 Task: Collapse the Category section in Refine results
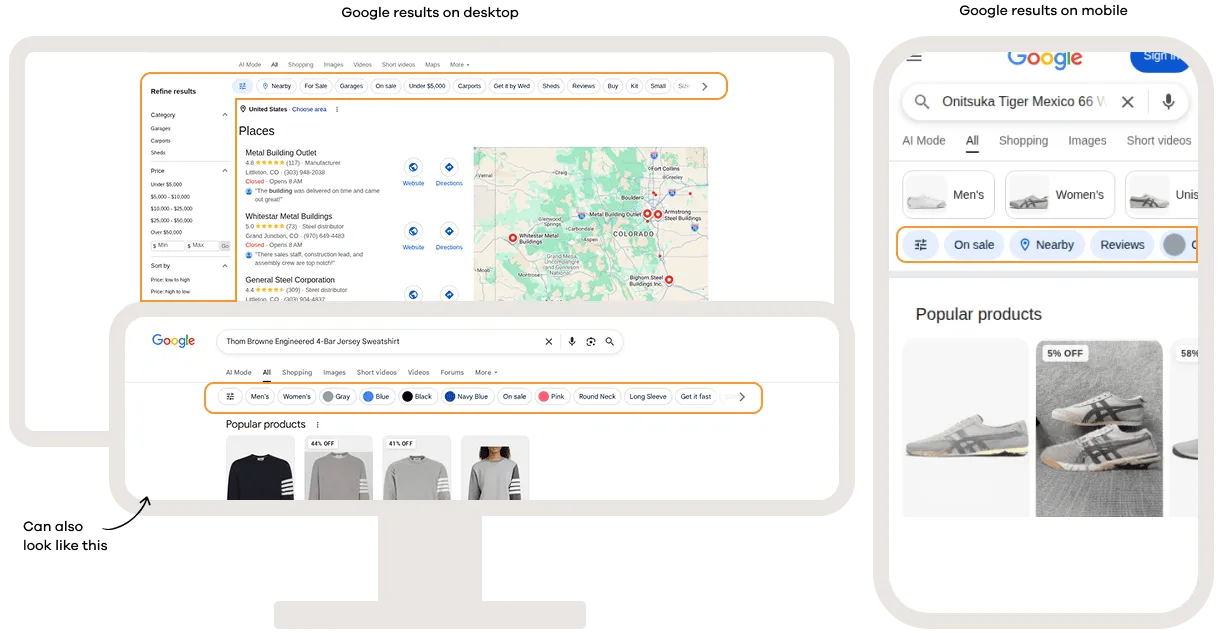pos(225,115)
